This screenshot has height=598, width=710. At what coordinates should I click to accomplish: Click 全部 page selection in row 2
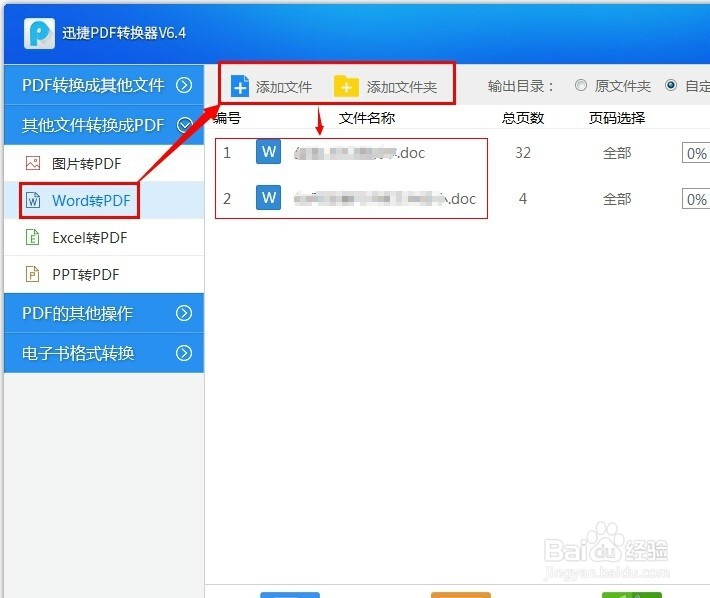pos(617,199)
